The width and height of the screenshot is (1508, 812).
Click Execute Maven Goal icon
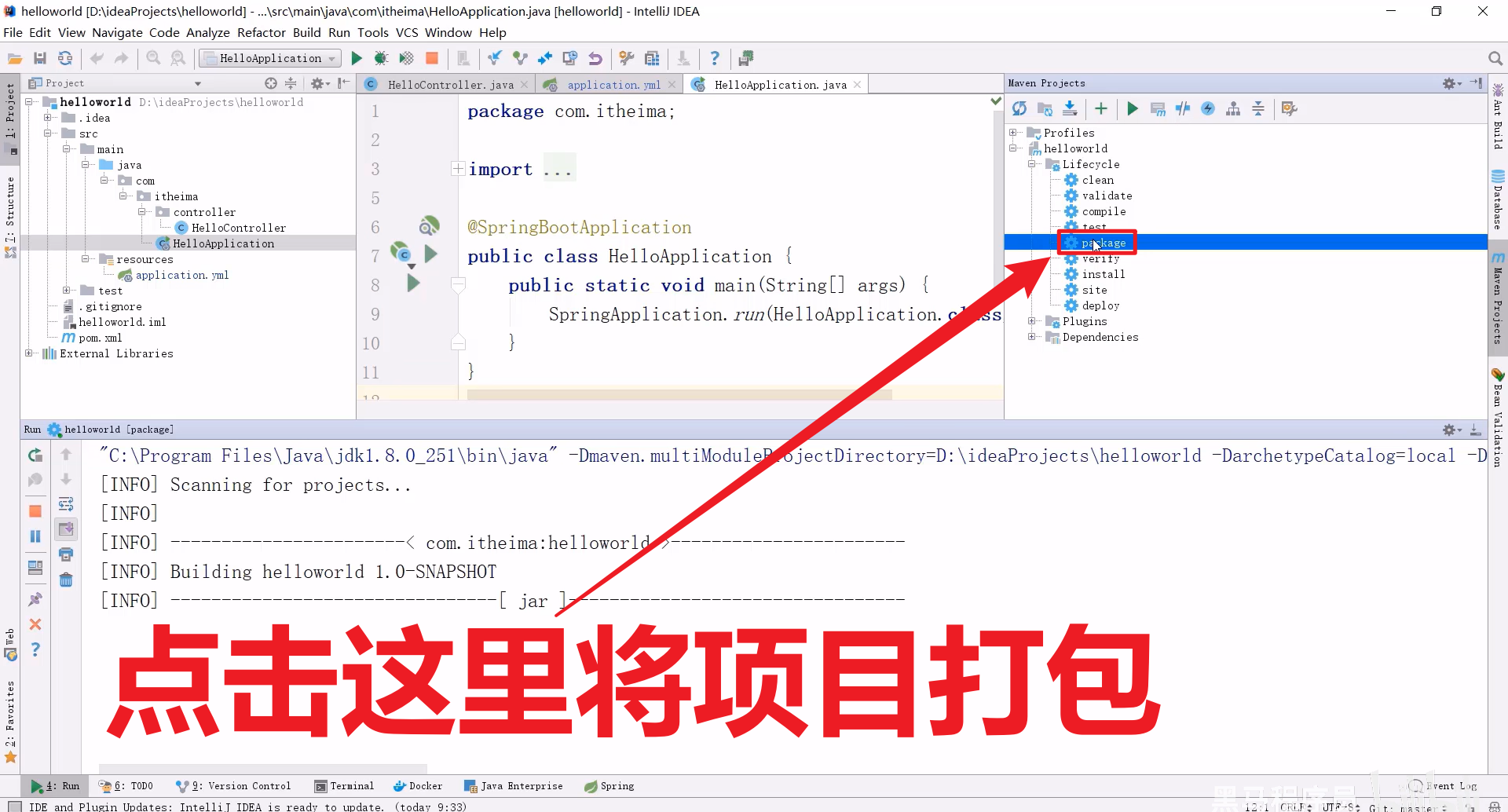click(1158, 108)
